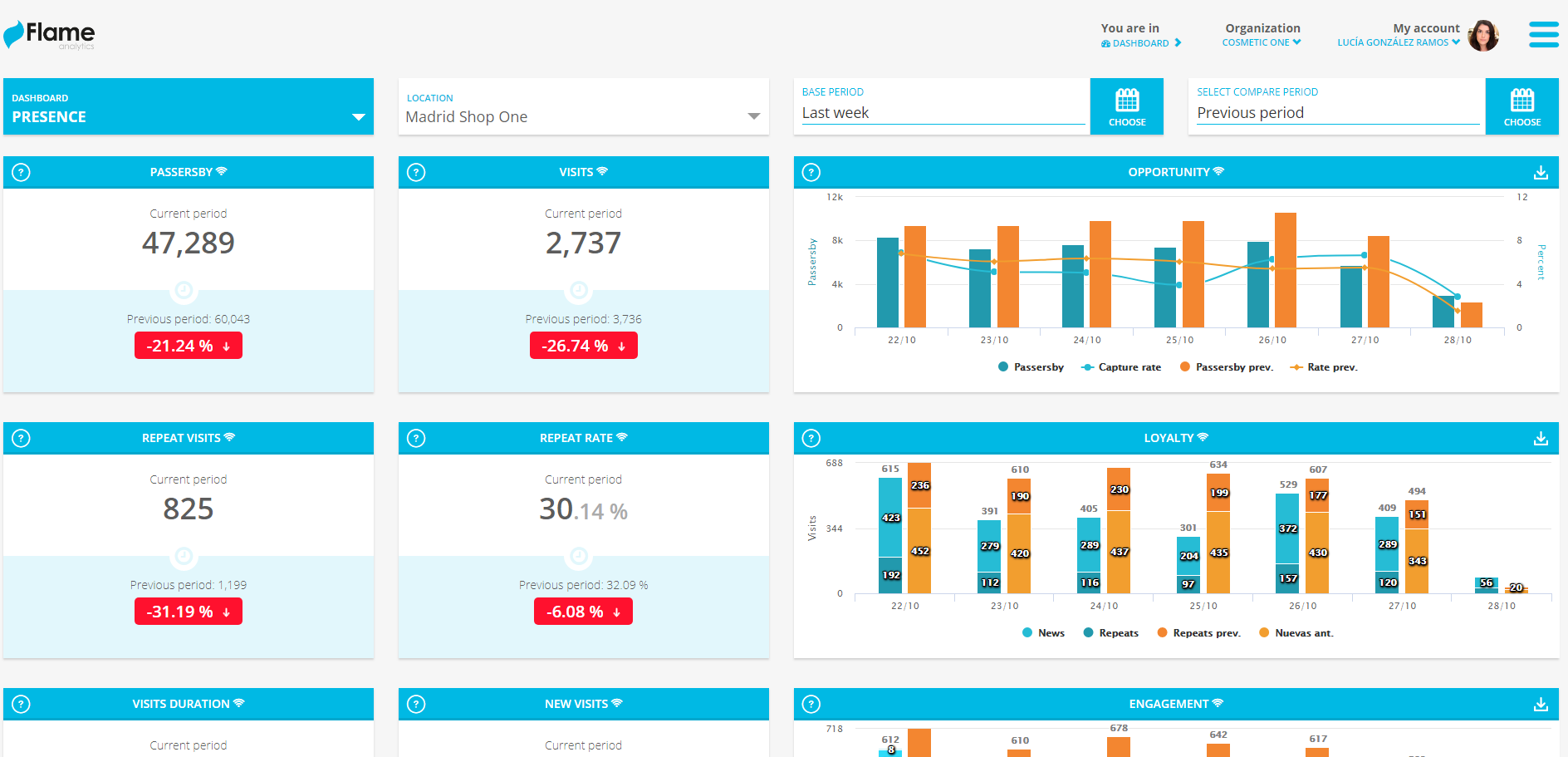Choose the base period calendar button
The width and height of the screenshot is (1568, 757).
1126,107
